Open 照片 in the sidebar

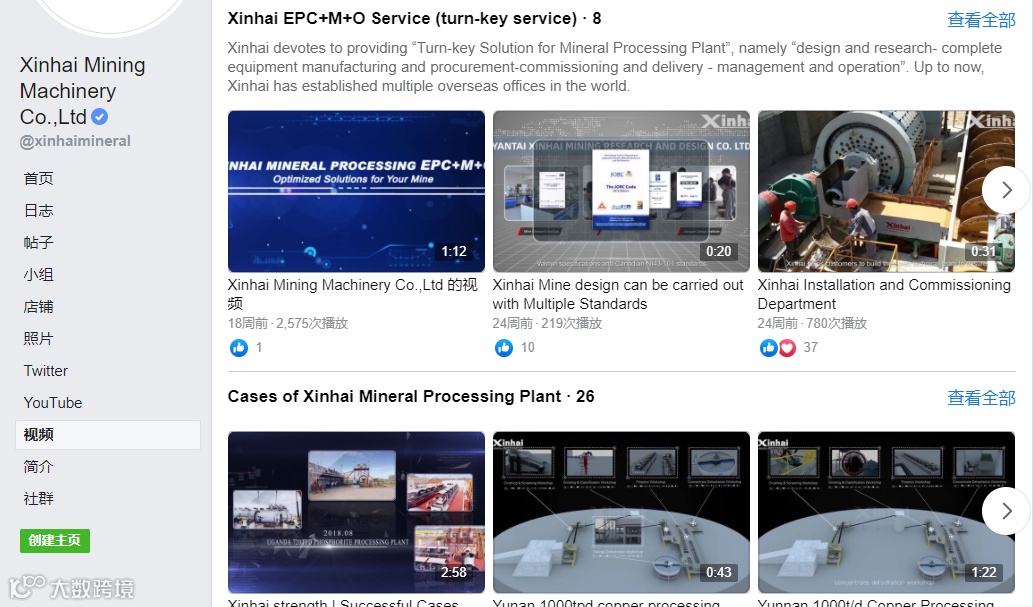coord(38,339)
